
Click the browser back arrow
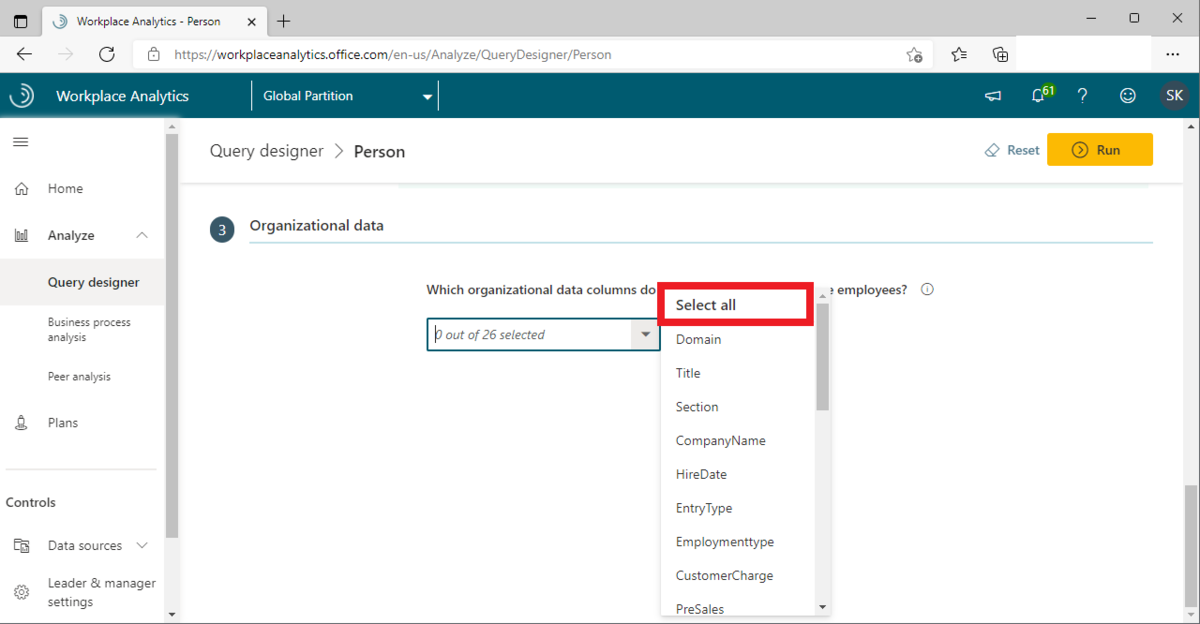click(x=24, y=54)
